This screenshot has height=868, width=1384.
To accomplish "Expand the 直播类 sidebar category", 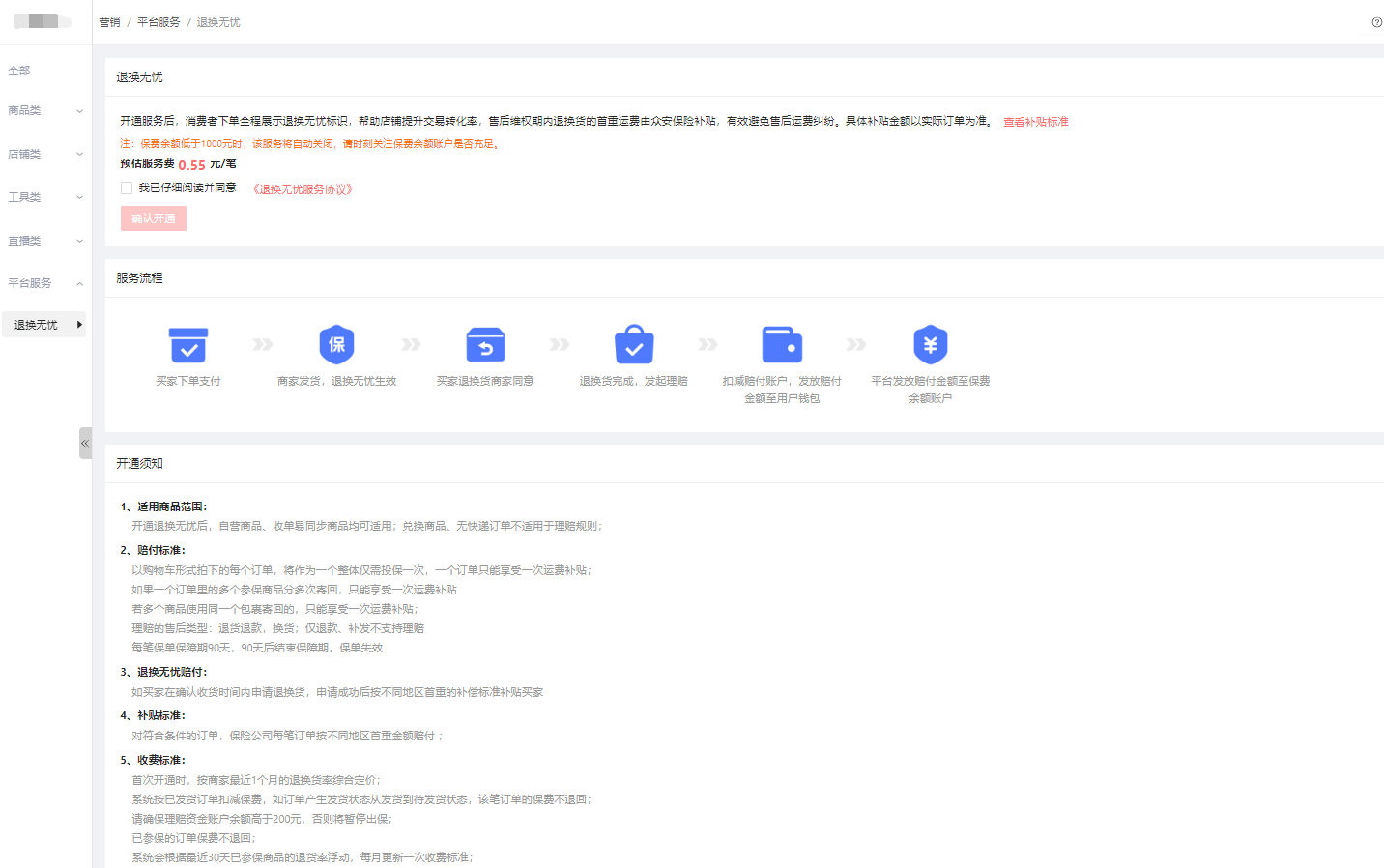I will pyautogui.click(x=44, y=241).
